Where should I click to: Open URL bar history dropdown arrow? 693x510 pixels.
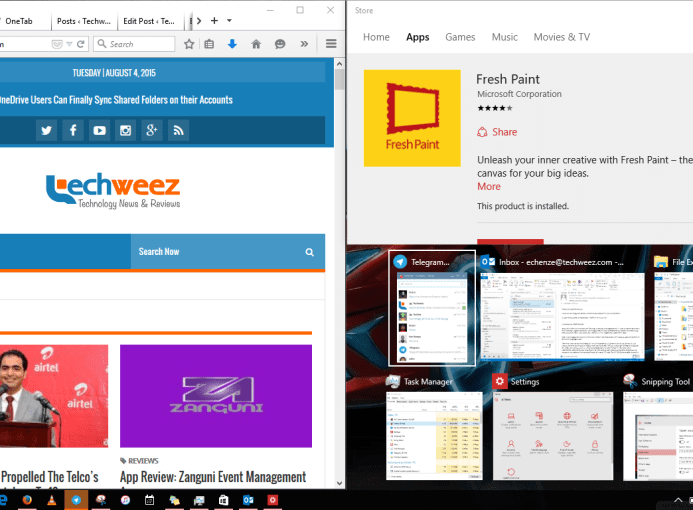(69, 44)
